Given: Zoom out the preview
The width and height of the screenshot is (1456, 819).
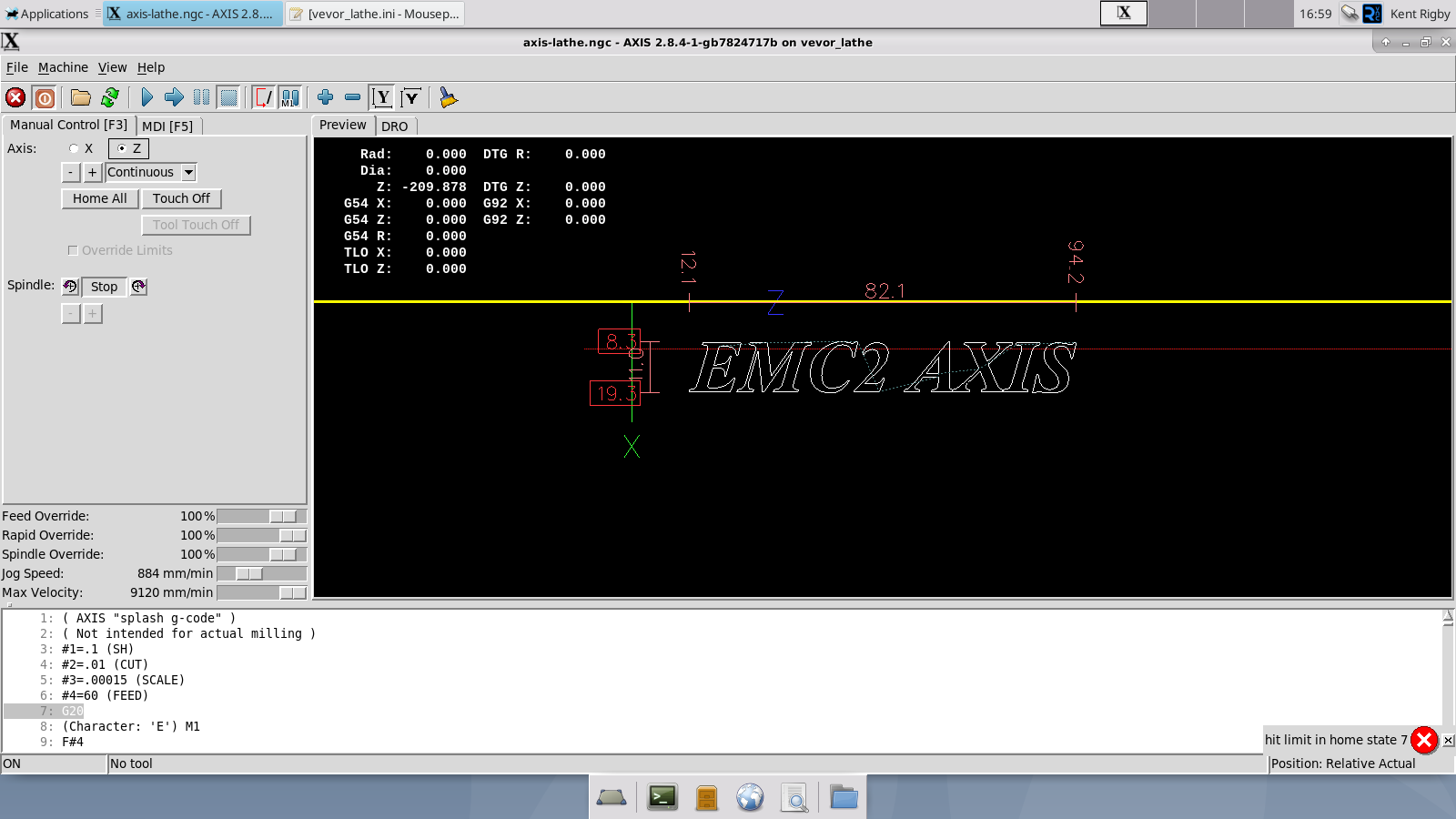Looking at the screenshot, I should pyautogui.click(x=352, y=97).
